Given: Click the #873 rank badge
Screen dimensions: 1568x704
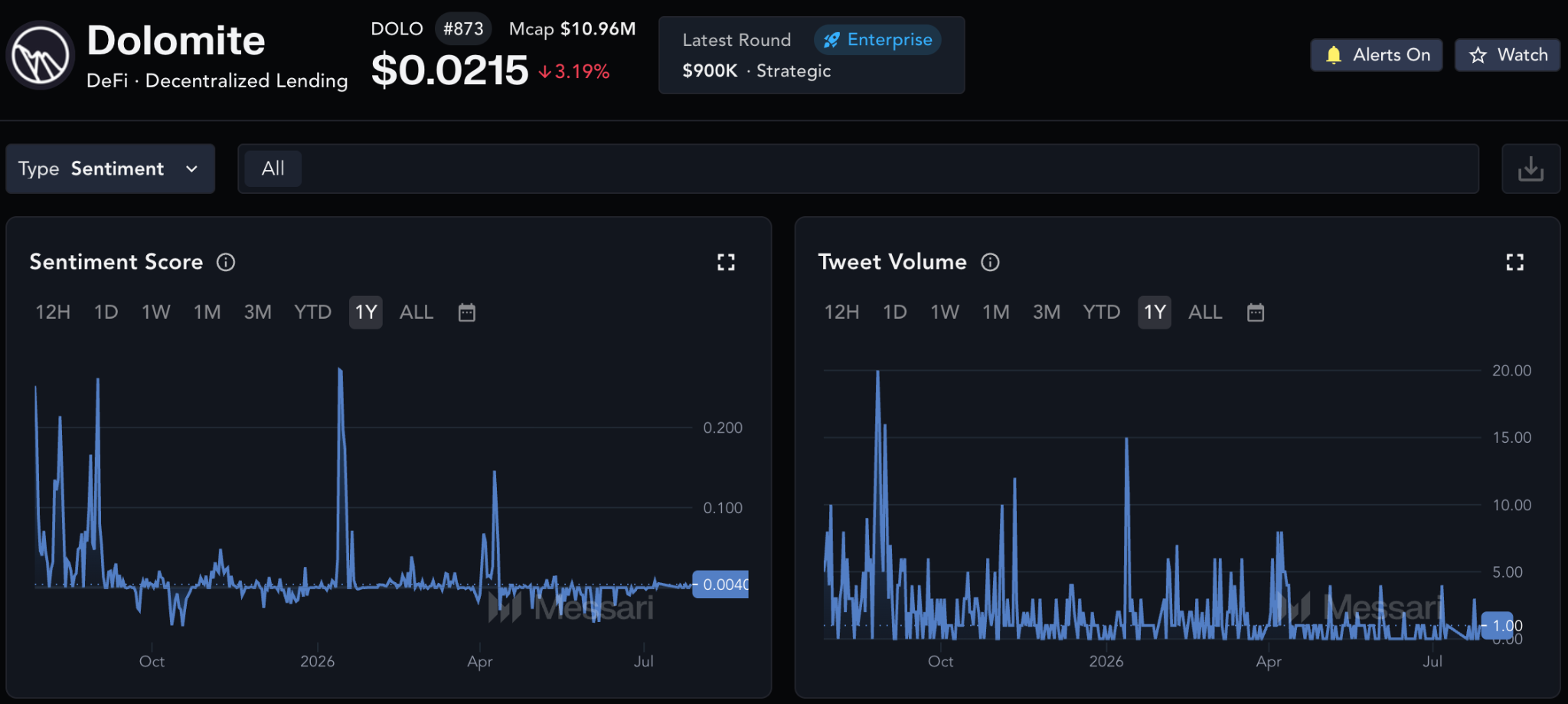Looking at the screenshot, I should point(463,29).
